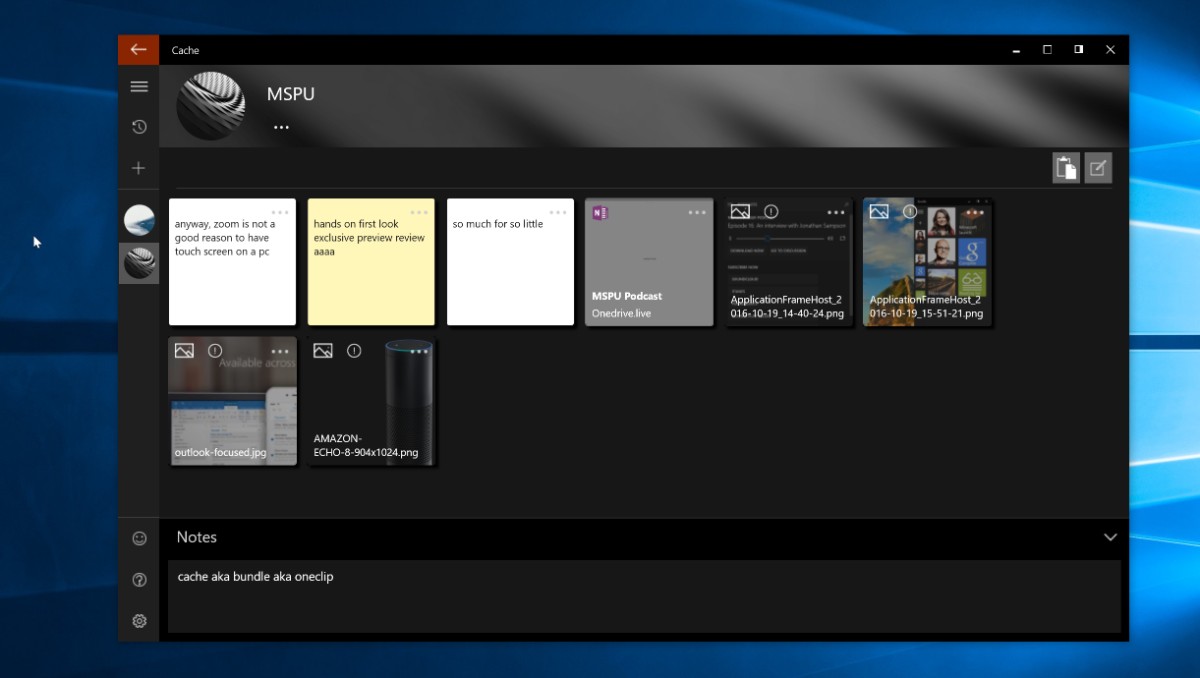
Task: Show info for the Amazon Echo image card
Action: [x=354, y=351]
